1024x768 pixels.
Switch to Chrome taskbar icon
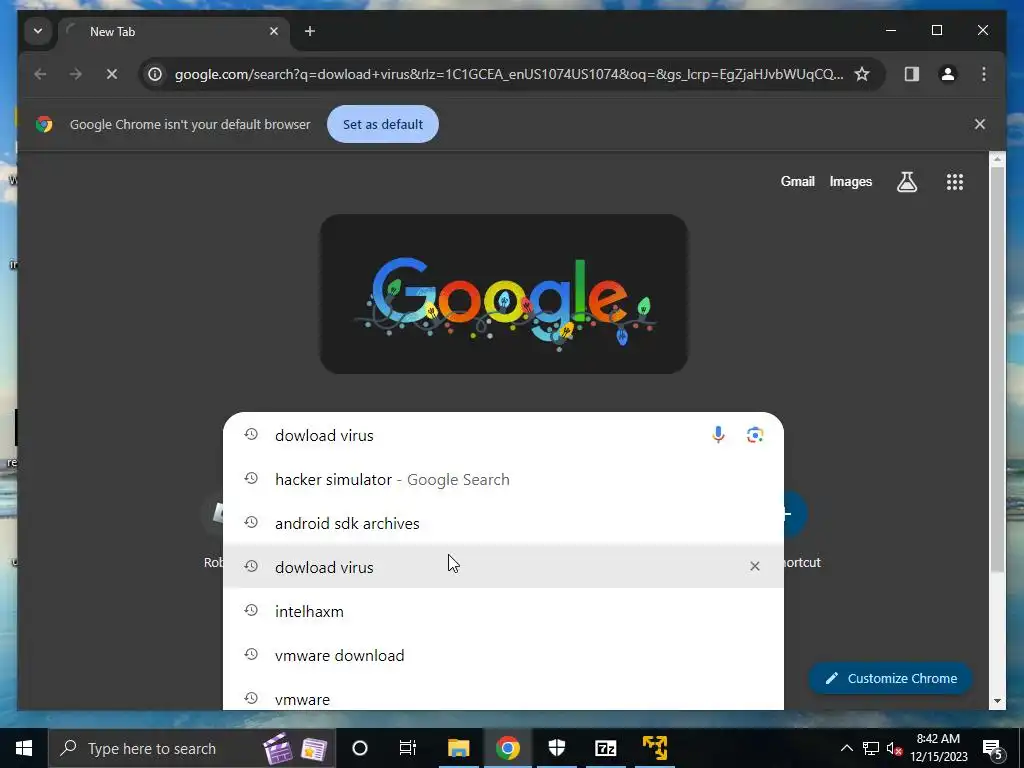click(x=507, y=748)
